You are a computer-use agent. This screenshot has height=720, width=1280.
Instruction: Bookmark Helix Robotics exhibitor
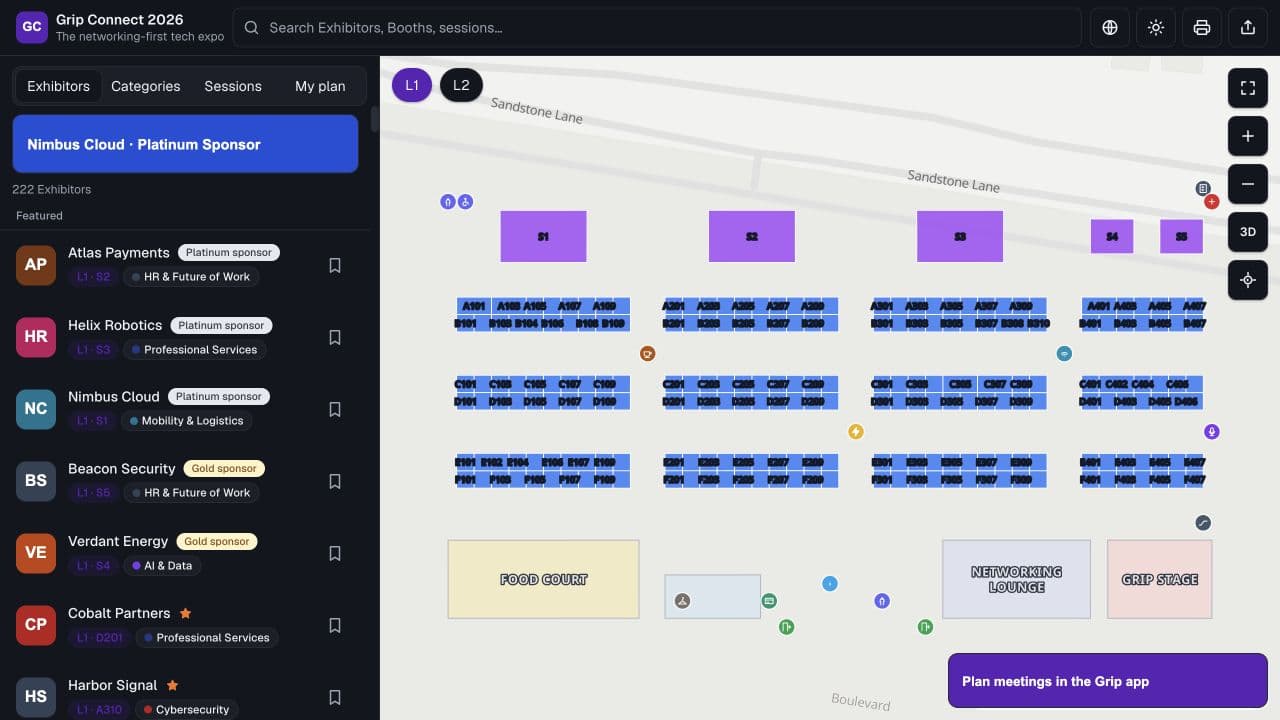tap(335, 337)
